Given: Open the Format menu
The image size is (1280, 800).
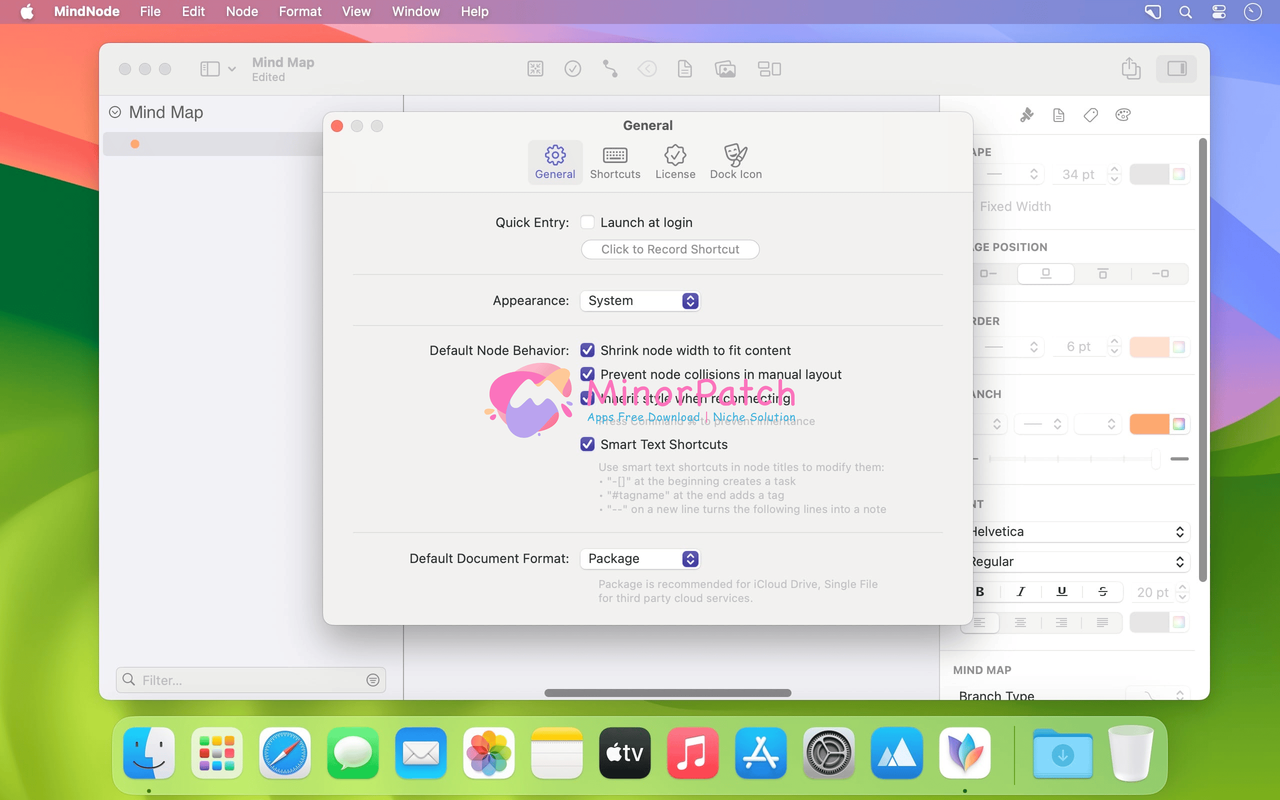Looking at the screenshot, I should pyautogui.click(x=300, y=12).
